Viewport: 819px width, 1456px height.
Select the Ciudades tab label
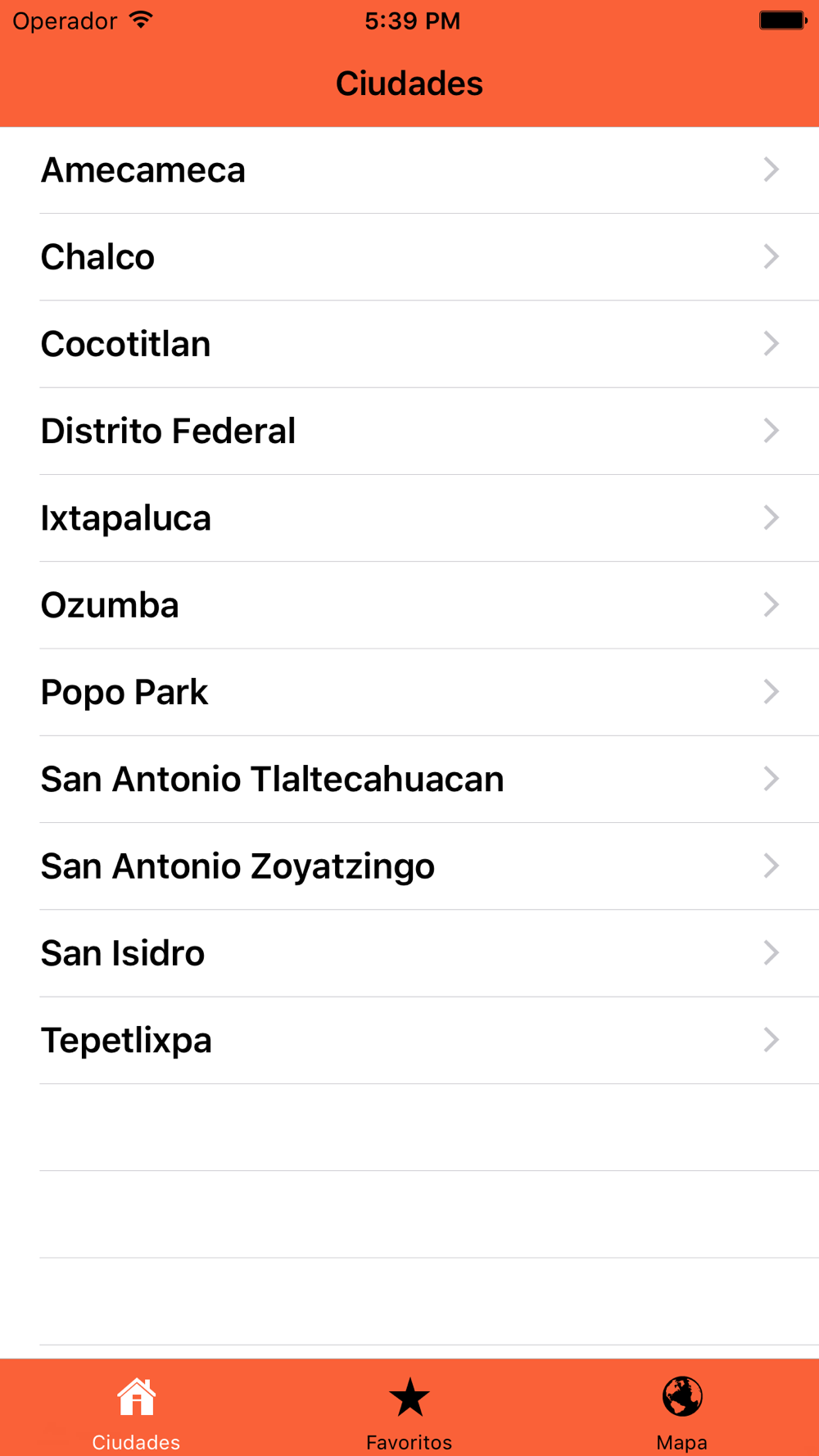tap(136, 1442)
